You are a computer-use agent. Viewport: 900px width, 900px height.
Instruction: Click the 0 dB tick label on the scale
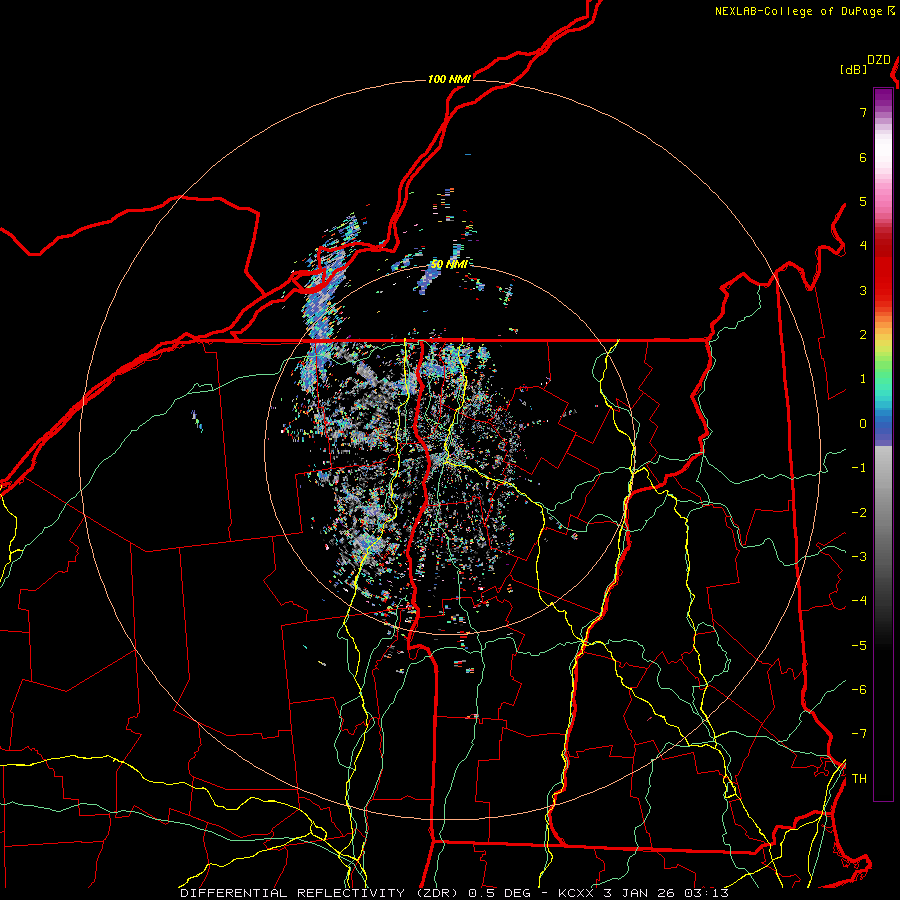coord(863,424)
